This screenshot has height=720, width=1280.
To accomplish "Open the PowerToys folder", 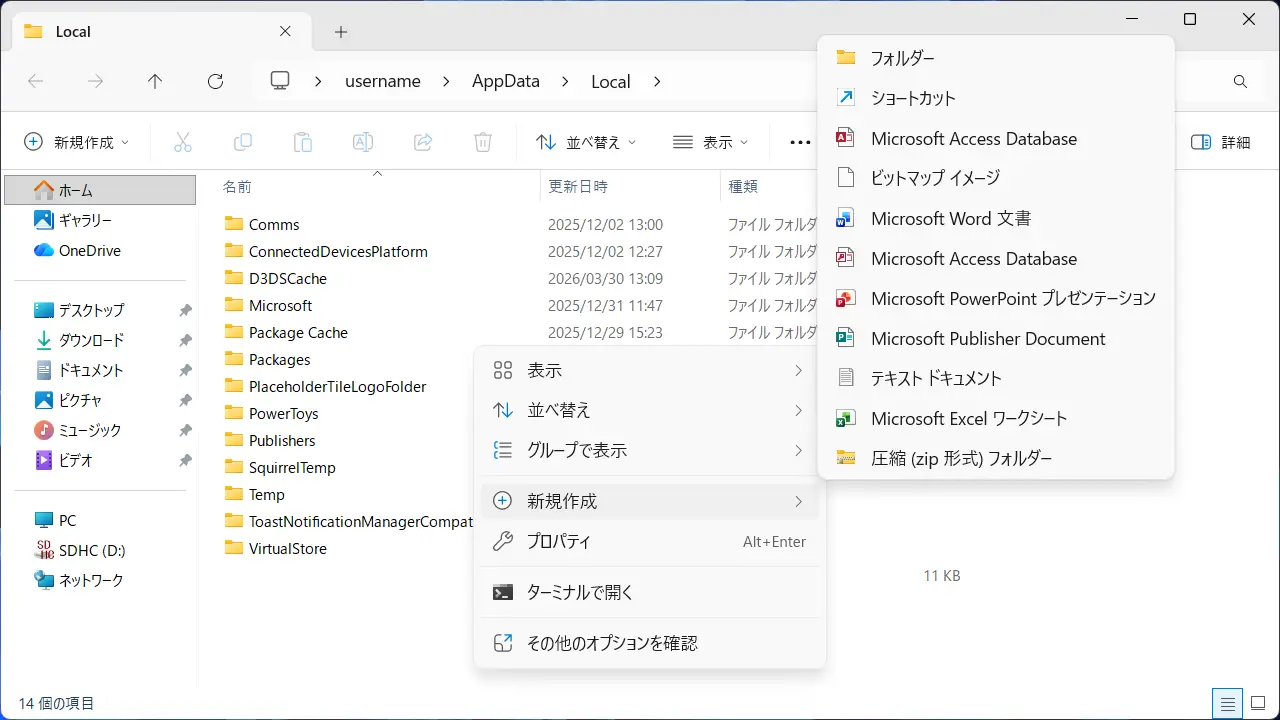I will (283, 413).
